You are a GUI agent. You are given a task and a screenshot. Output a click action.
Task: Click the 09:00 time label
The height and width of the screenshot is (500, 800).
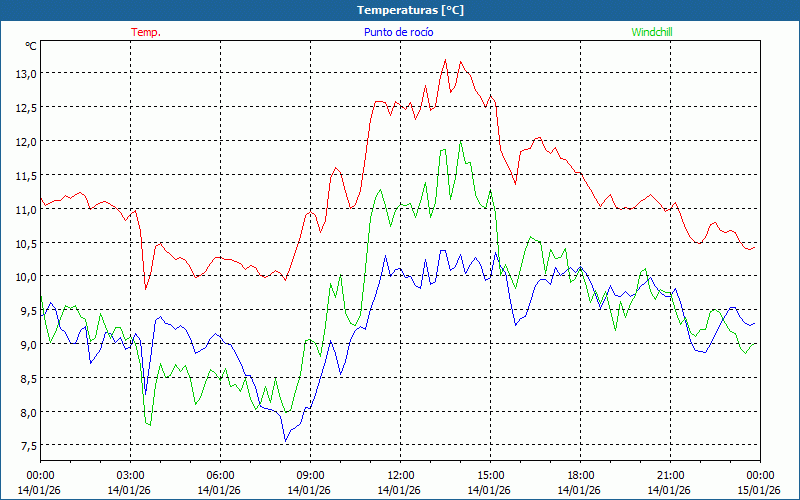[310, 474]
